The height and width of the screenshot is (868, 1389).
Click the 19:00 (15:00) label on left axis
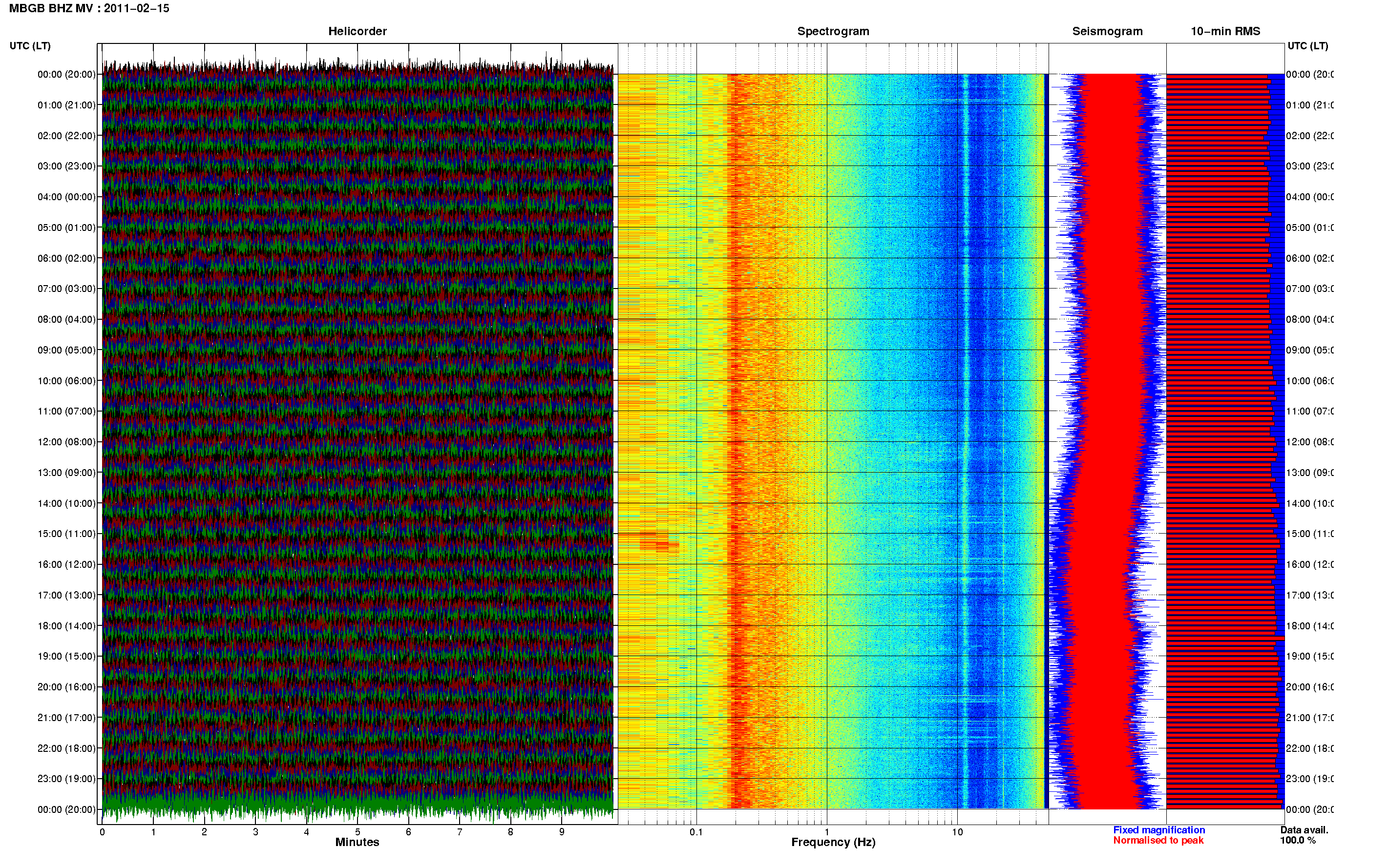(66, 656)
